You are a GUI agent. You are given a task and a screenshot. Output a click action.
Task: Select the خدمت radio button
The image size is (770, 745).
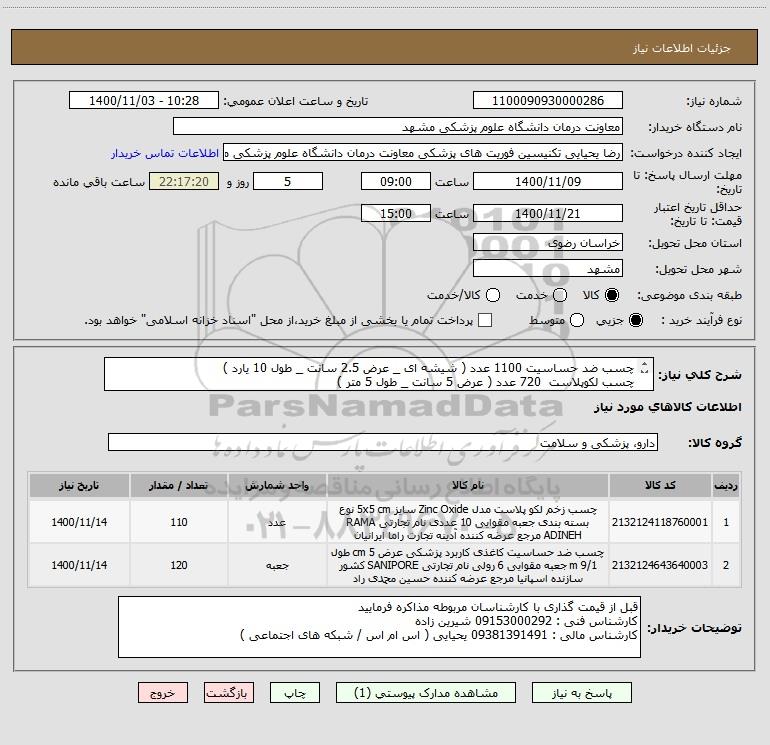pyautogui.click(x=560, y=295)
